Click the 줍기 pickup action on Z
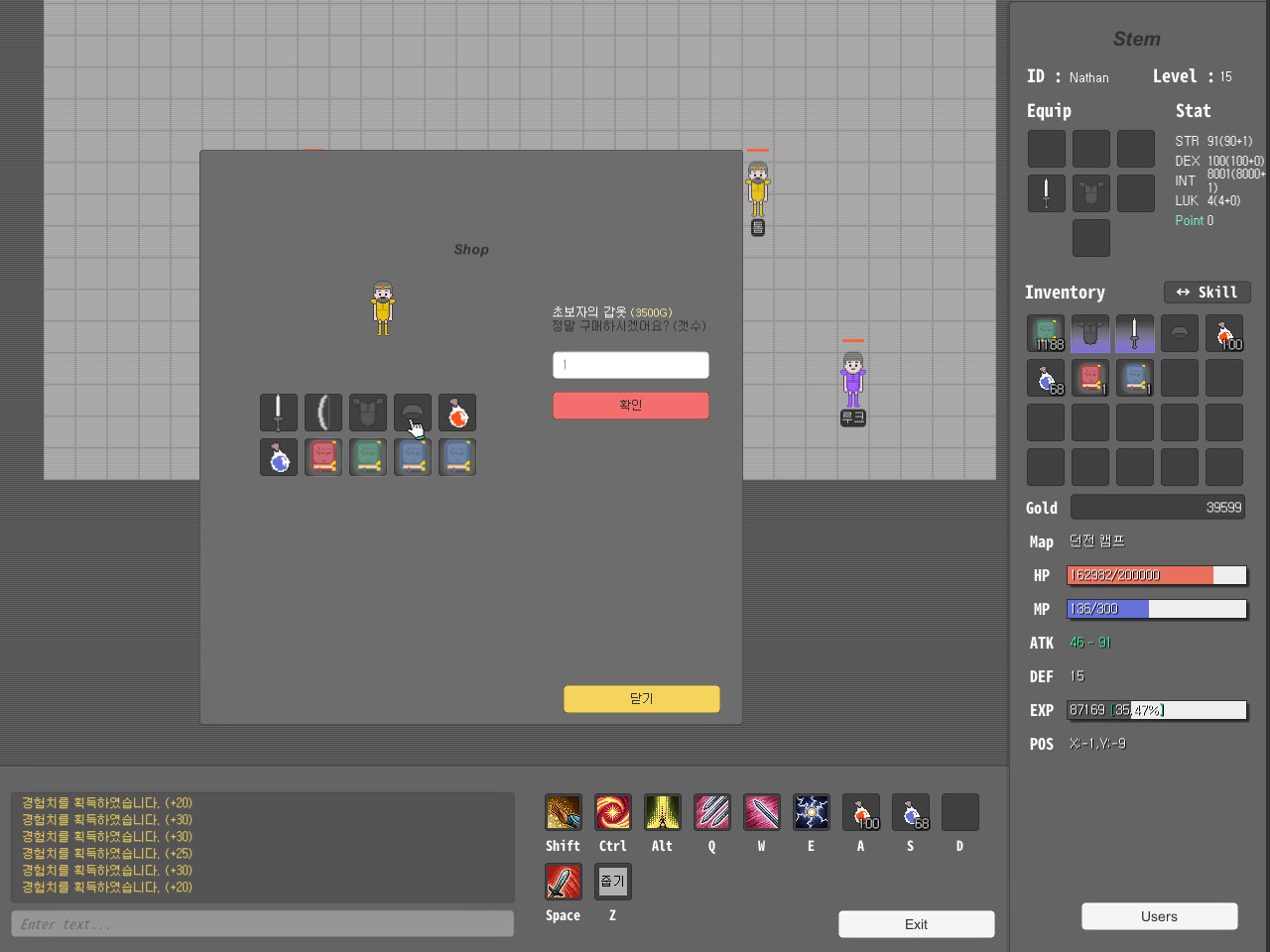The image size is (1270, 952). [612, 881]
